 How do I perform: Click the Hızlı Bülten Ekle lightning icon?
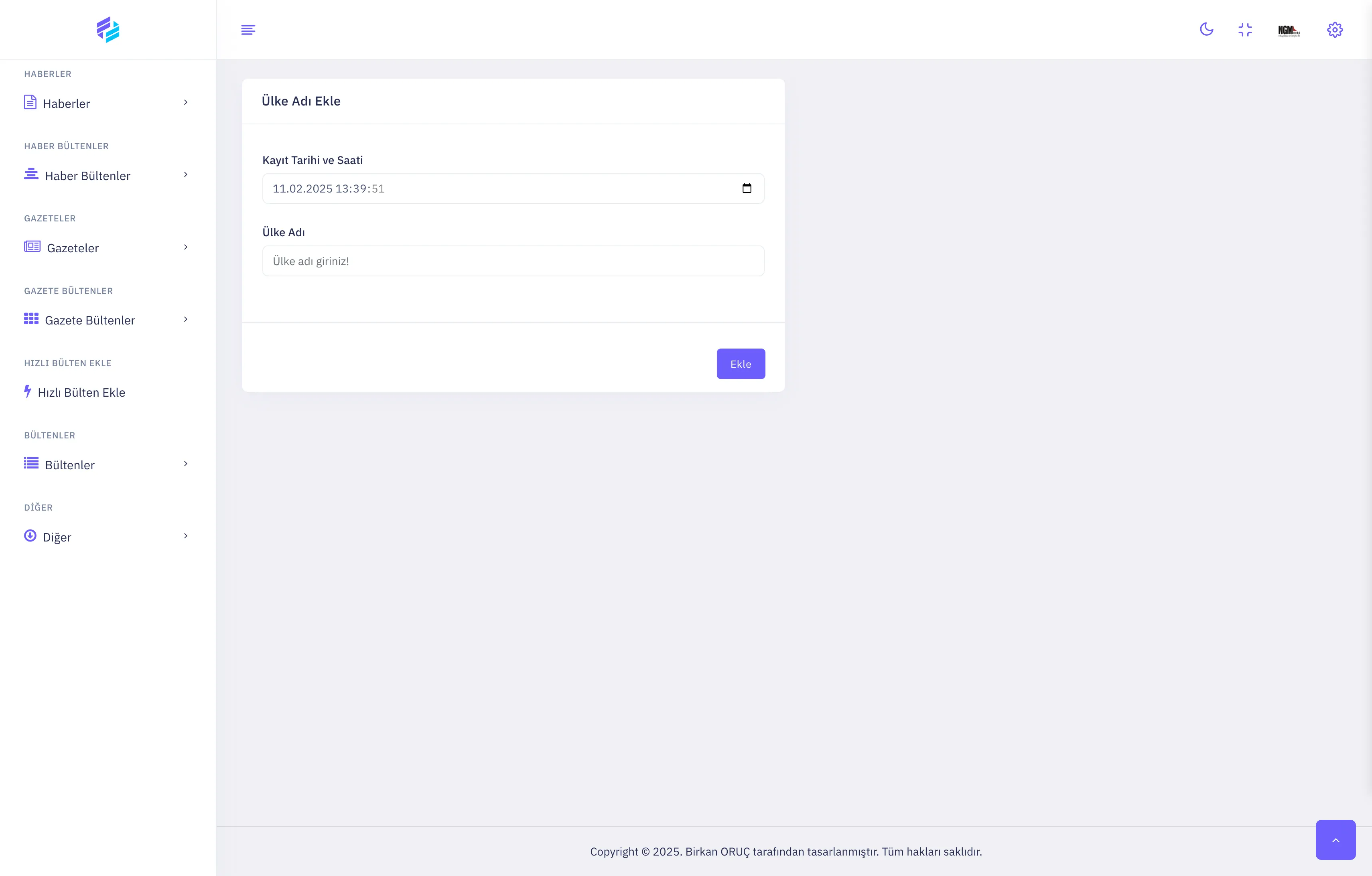(27, 391)
